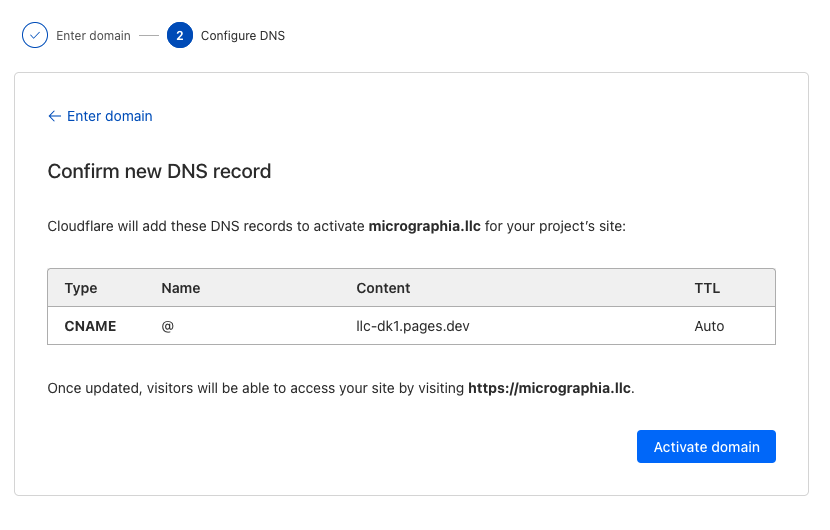Click the completed step checkmark circle
The image size is (830, 530).
coord(35,35)
